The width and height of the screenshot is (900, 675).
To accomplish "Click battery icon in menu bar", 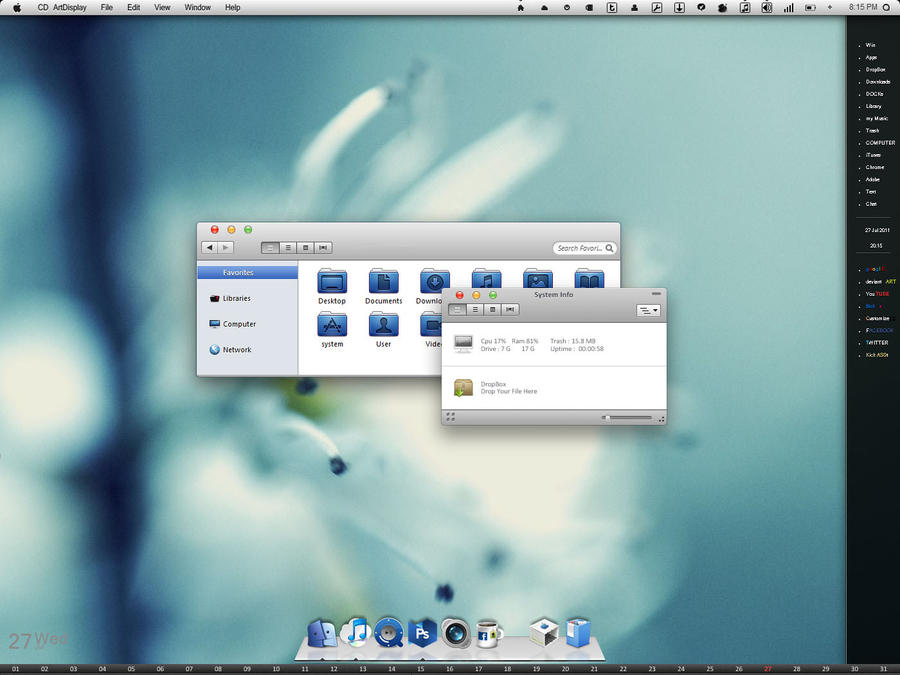I will click(810, 7).
